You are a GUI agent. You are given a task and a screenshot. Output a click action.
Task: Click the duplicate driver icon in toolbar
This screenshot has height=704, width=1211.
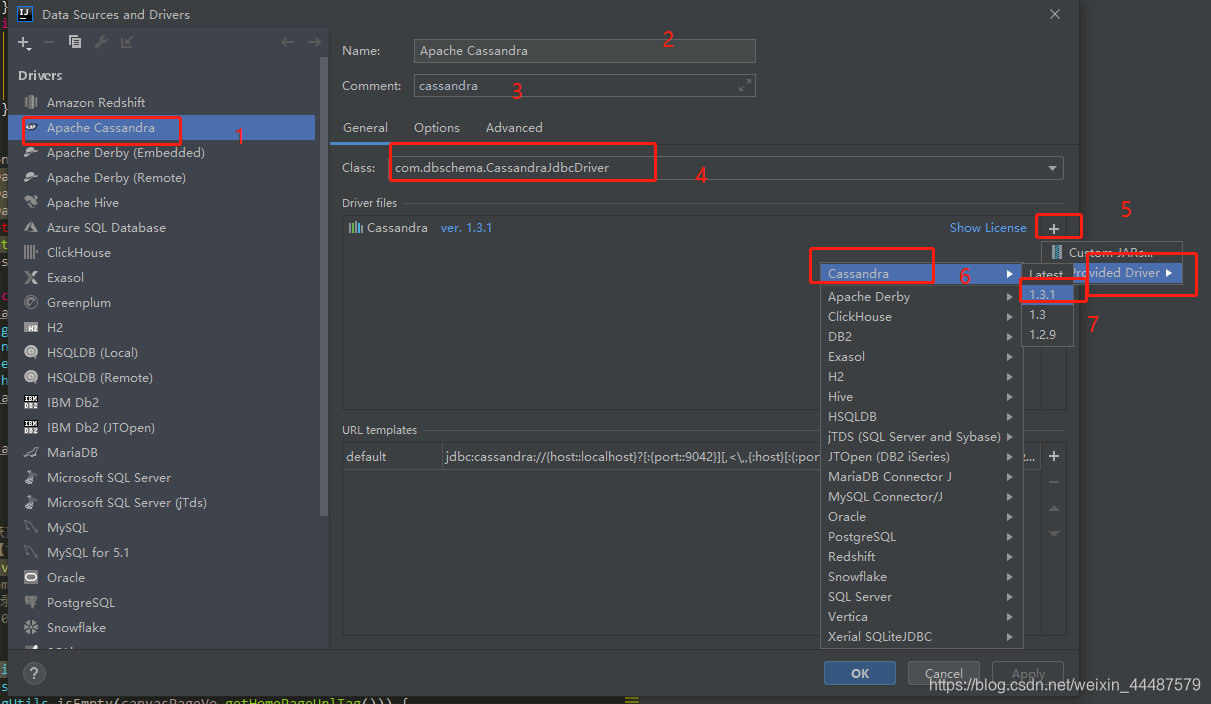point(75,42)
